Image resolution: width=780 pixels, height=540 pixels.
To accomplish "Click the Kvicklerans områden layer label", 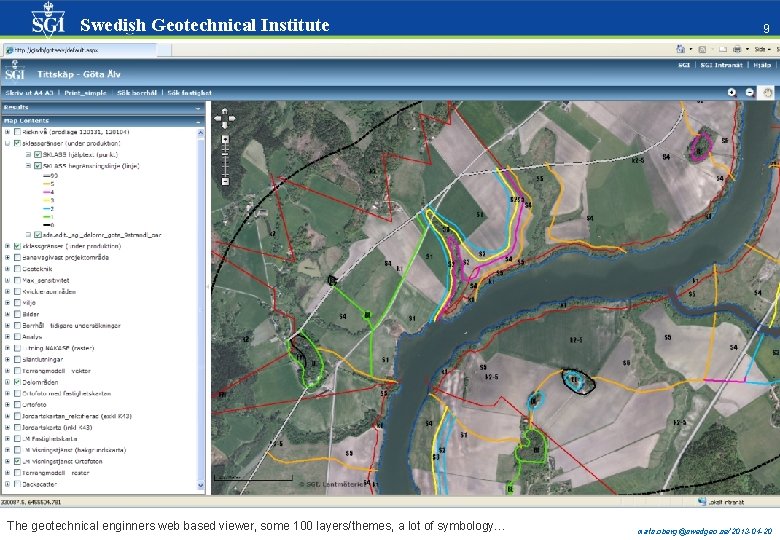I will tap(49, 292).
